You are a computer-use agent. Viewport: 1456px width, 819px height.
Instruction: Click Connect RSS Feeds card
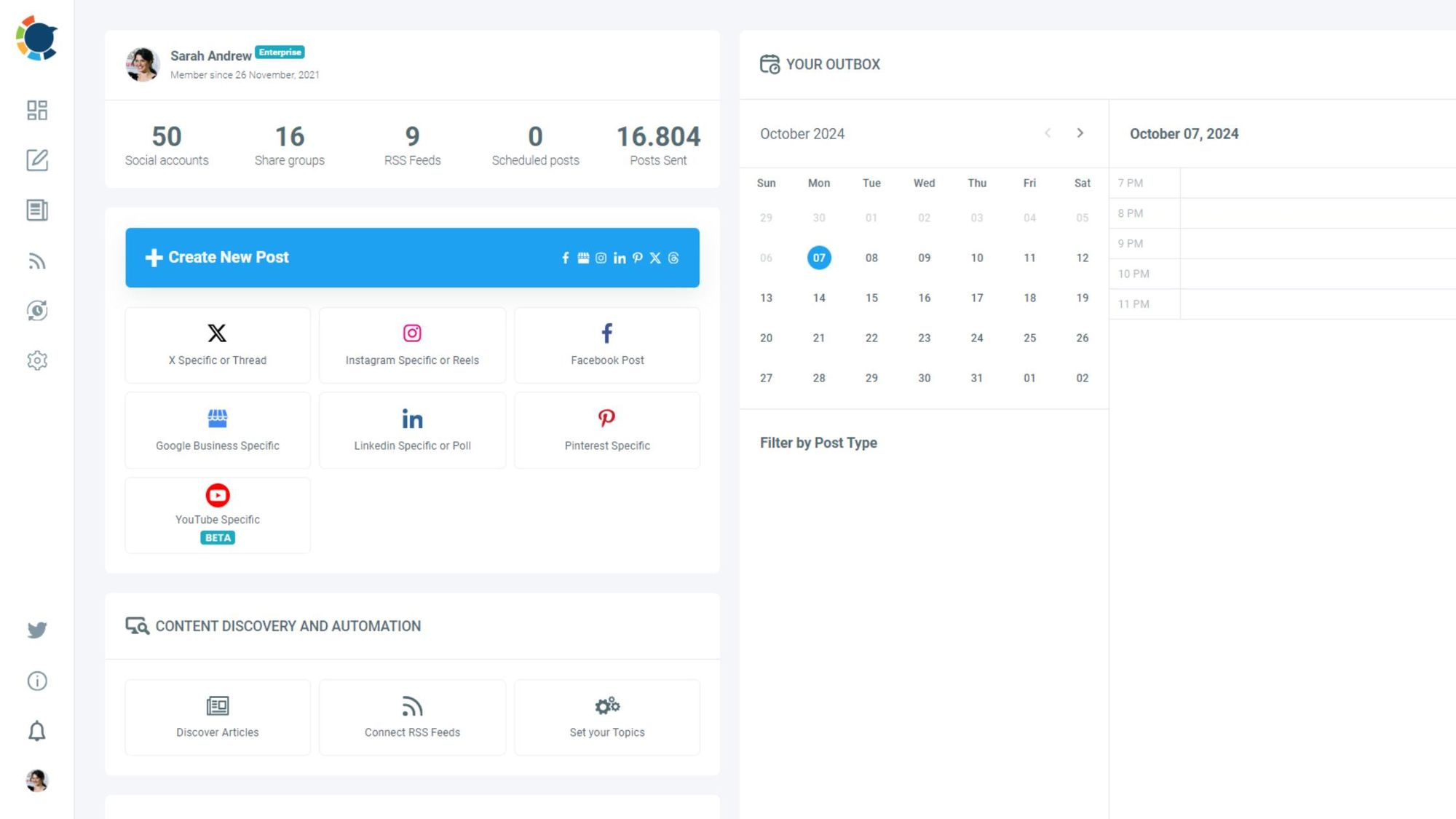point(412,717)
